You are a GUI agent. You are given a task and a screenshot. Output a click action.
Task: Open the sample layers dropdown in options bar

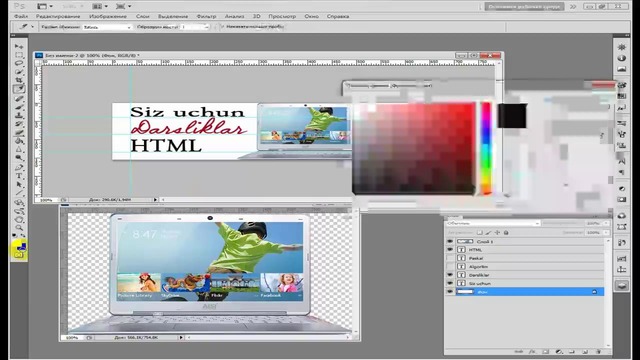pyautogui.click(x=195, y=27)
